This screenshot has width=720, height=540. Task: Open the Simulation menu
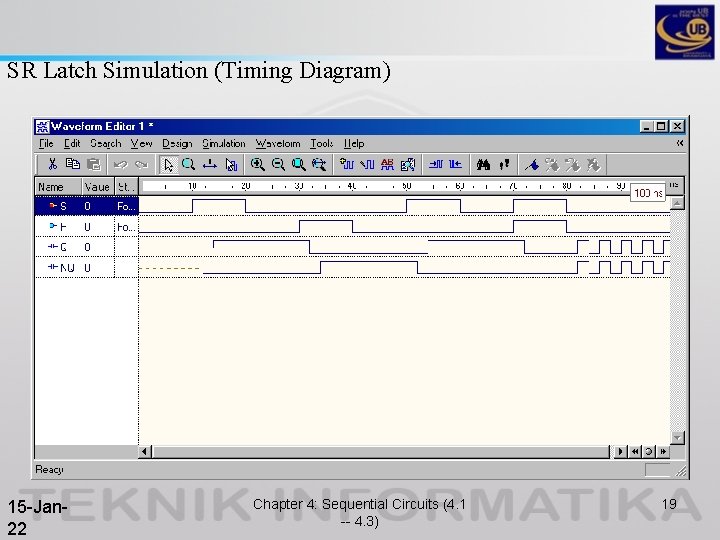pos(224,144)
